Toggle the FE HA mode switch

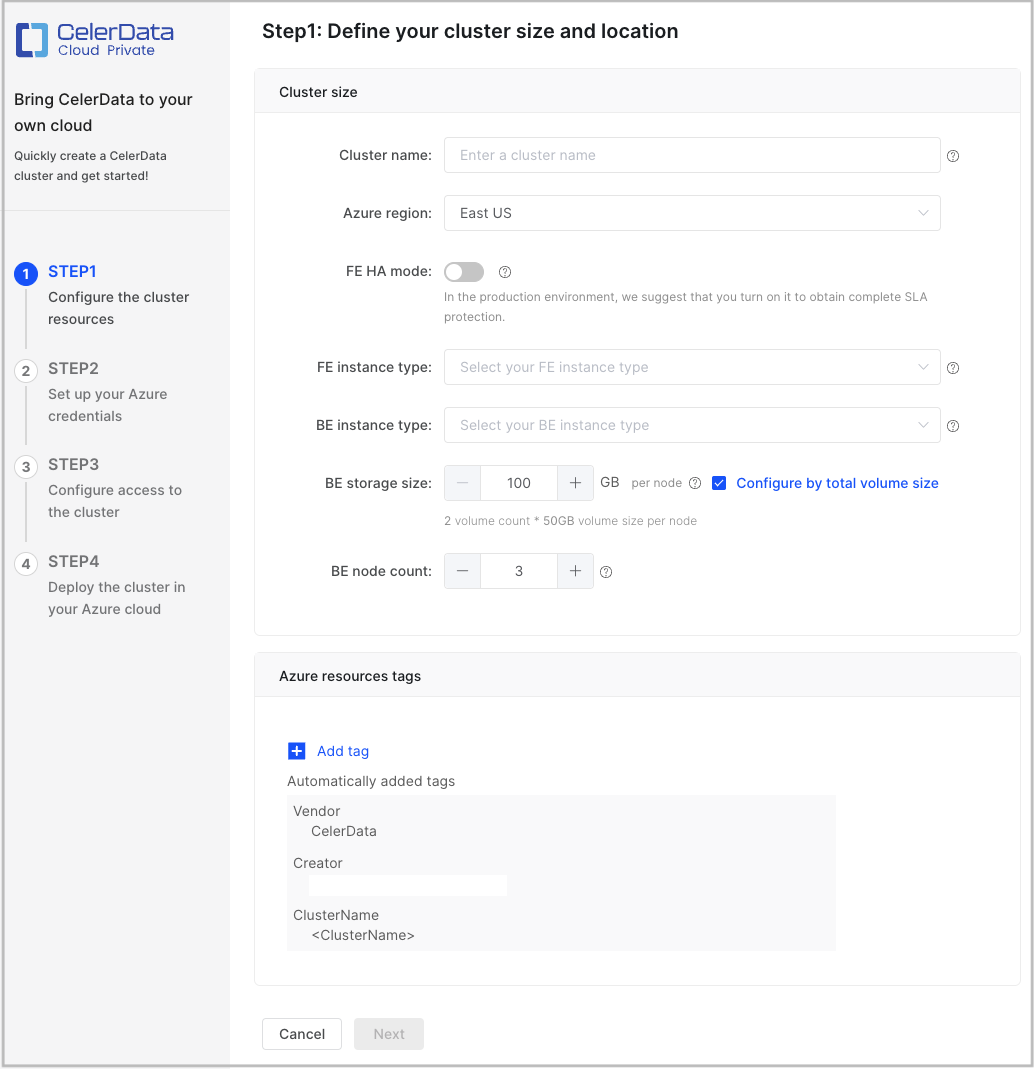[x=464, y=272]
